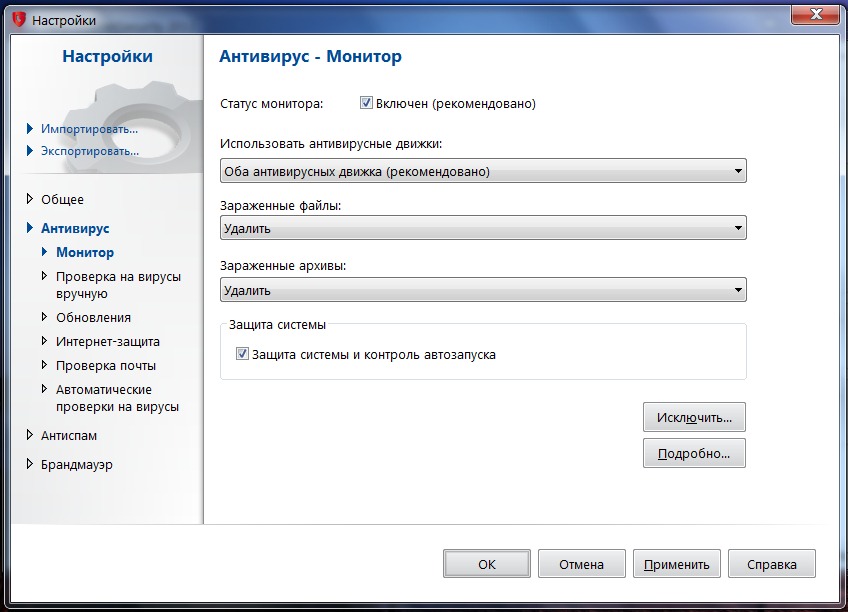The width and height of the screenshot is (848, 612).
Task: Open the Монитор settings page
Action: pos(85,252)
